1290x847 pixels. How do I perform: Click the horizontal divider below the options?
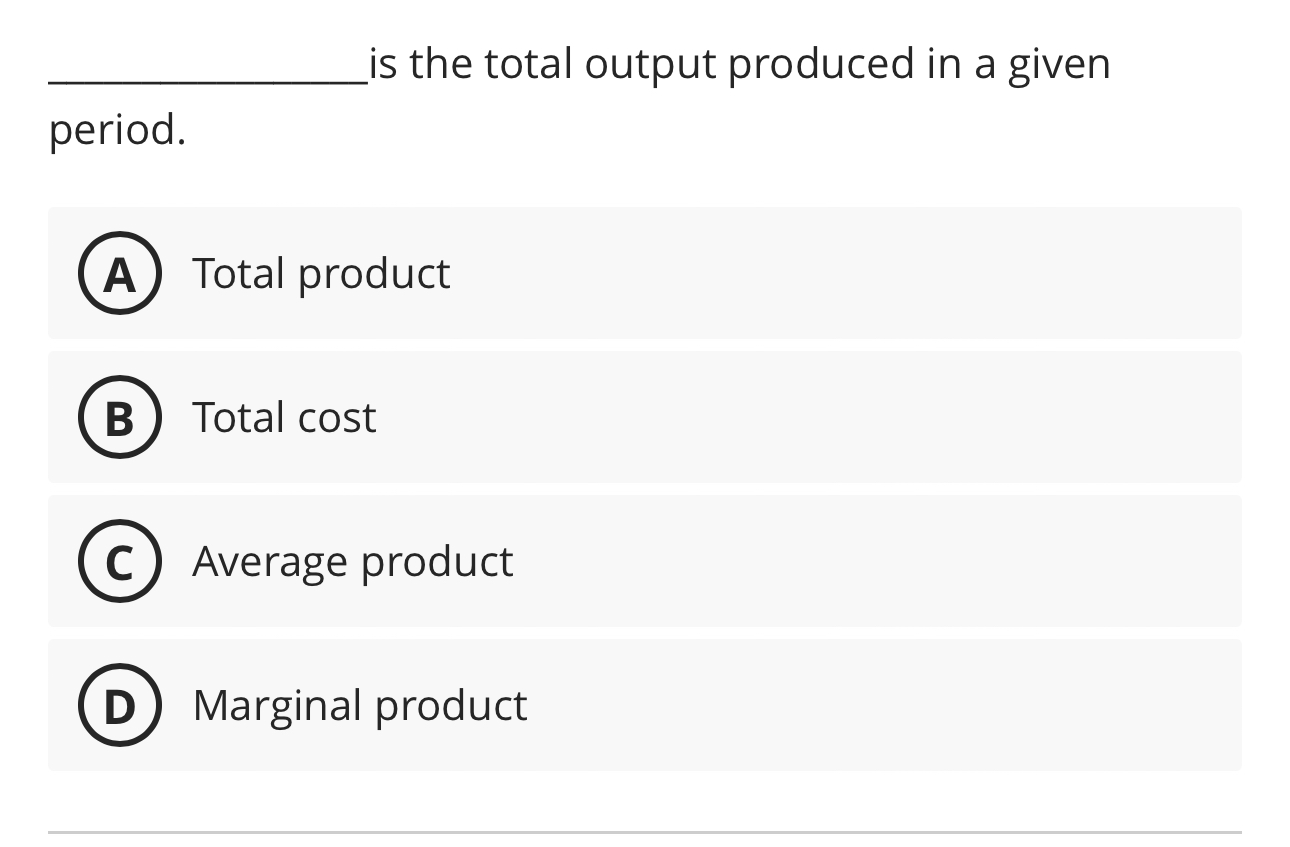pos(645,827)
